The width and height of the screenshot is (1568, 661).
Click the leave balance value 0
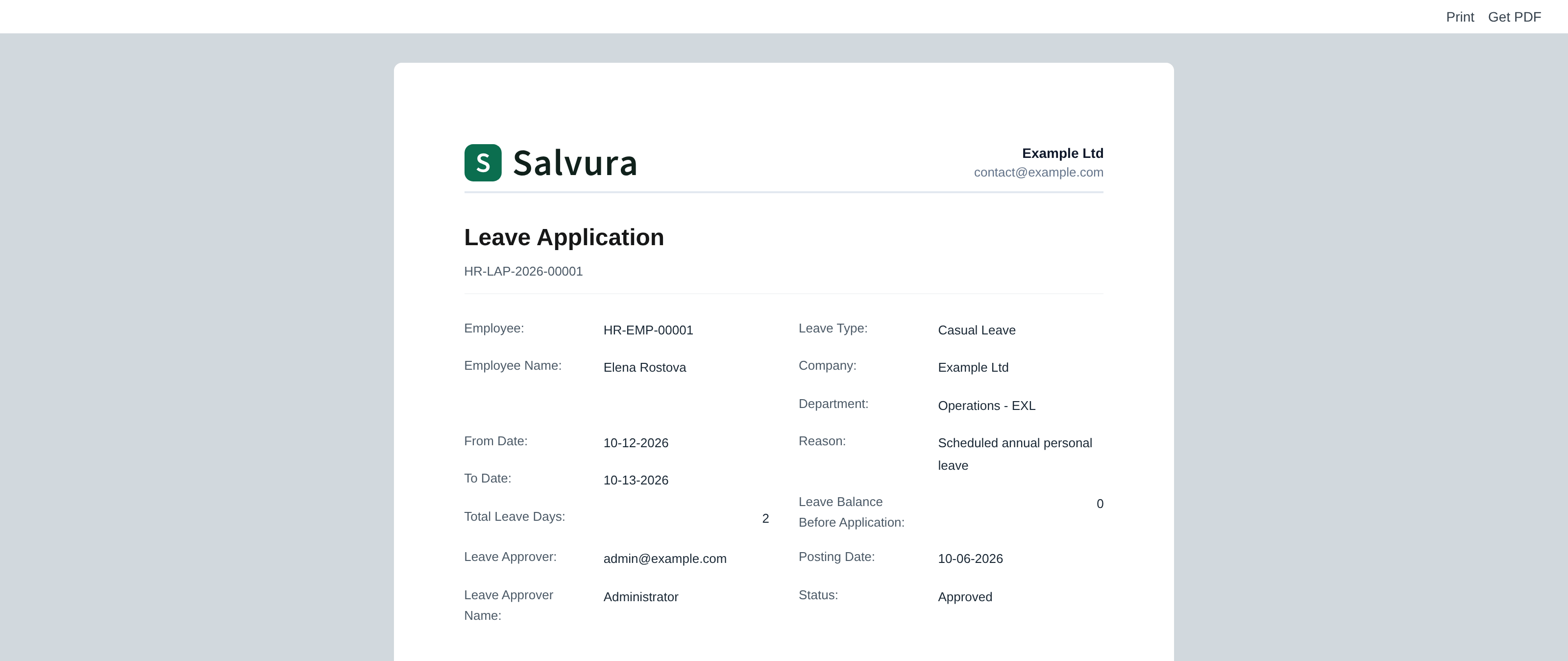coord(1099,504)
